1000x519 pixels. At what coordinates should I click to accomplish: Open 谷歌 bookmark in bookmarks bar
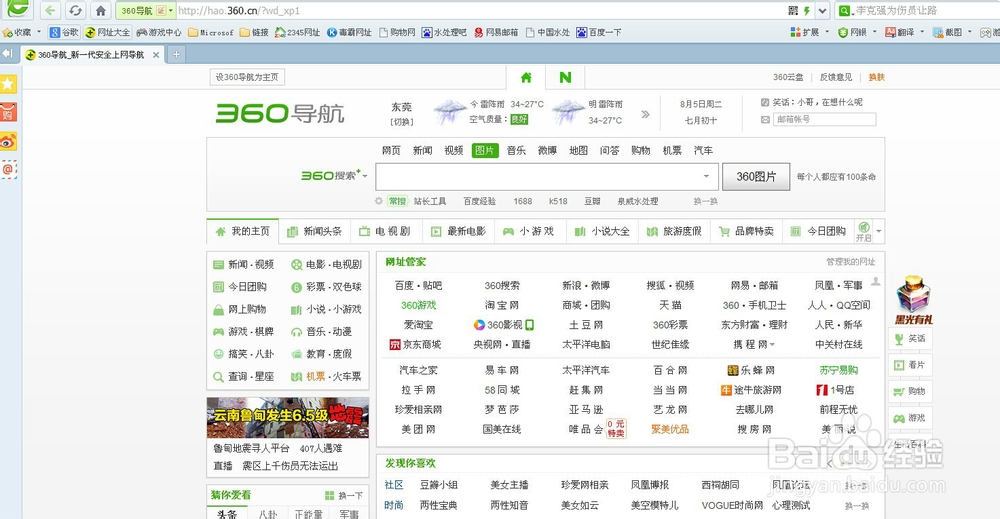64,32
